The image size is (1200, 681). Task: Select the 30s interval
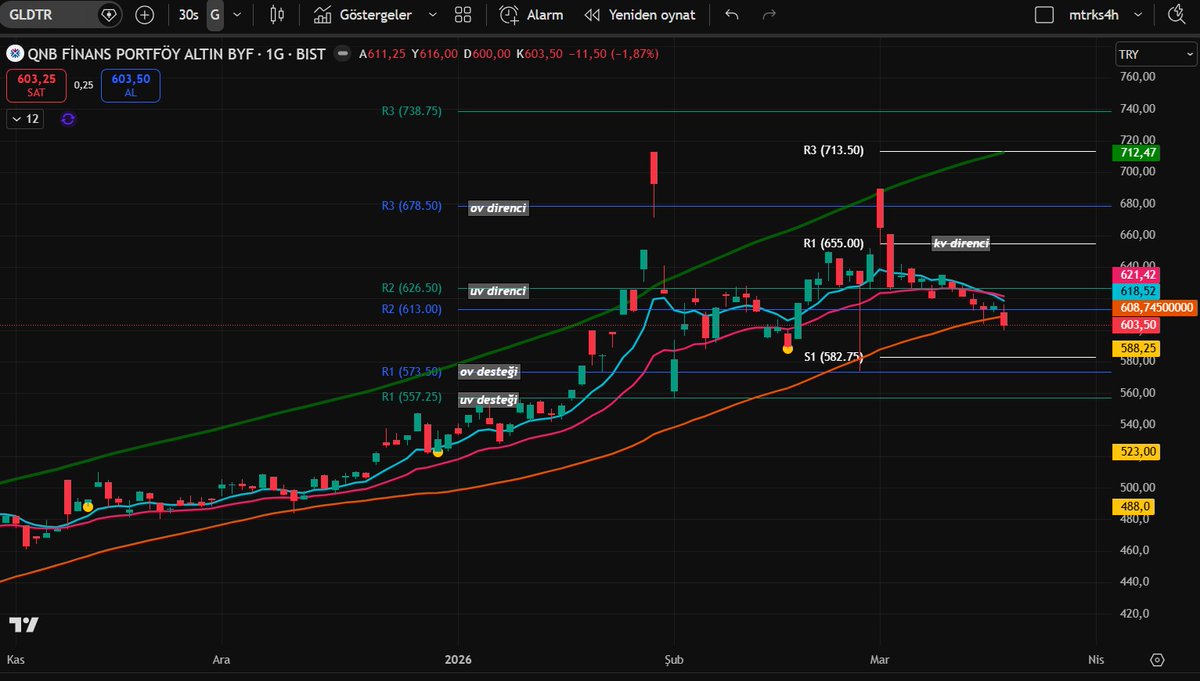(x=188, y=15)
